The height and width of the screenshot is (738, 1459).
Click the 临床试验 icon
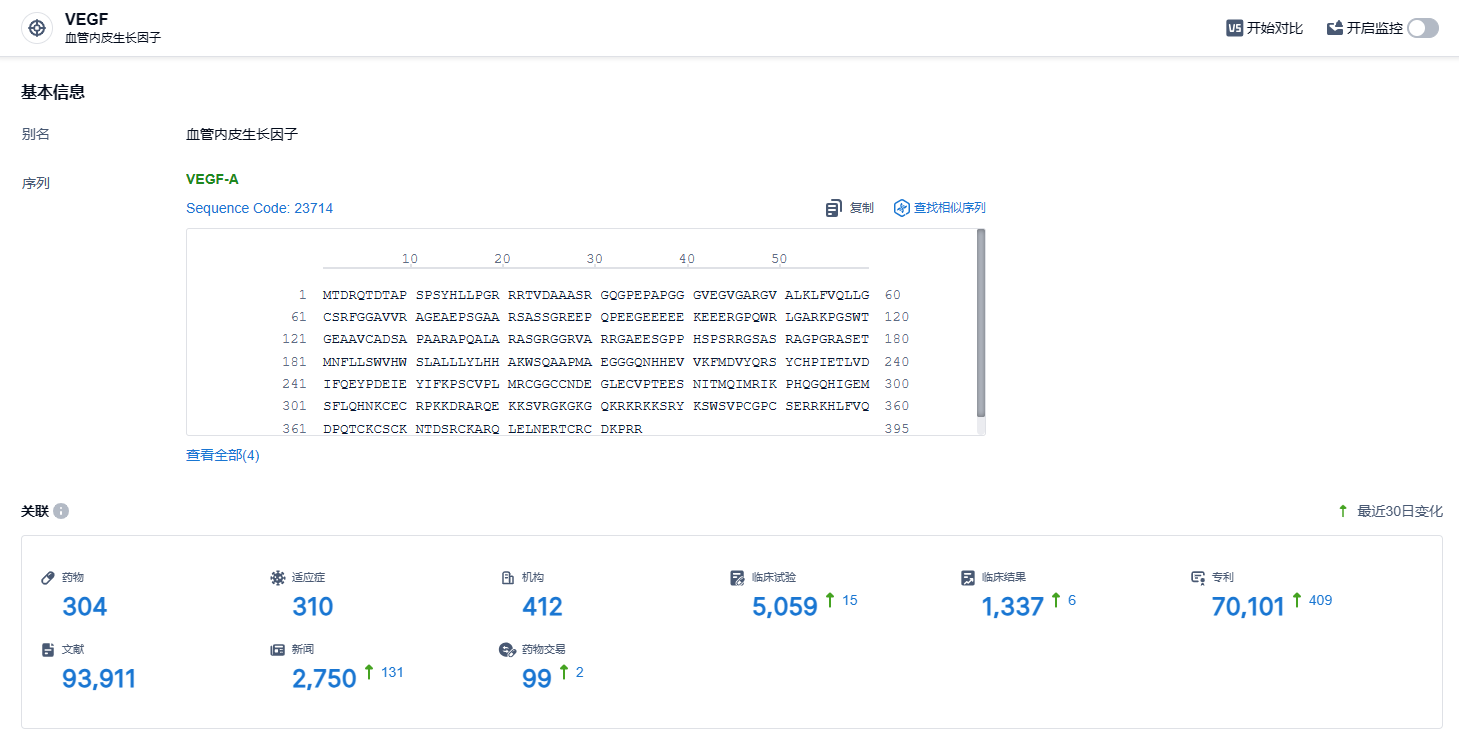click(x=738, y=578)
